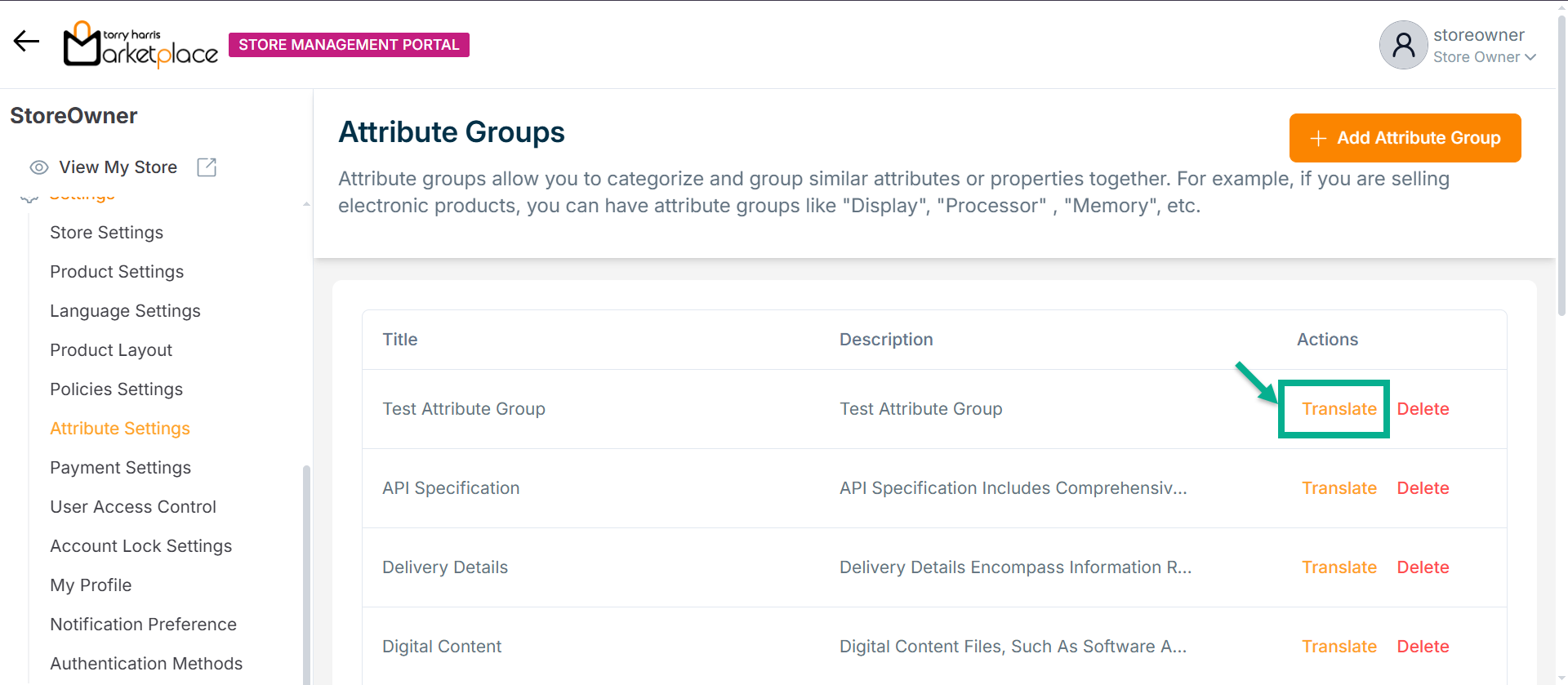Click the storeowner avatar icon
Image resolution: width=1568 pixels, height=685 pixels.
point(1402,45)
